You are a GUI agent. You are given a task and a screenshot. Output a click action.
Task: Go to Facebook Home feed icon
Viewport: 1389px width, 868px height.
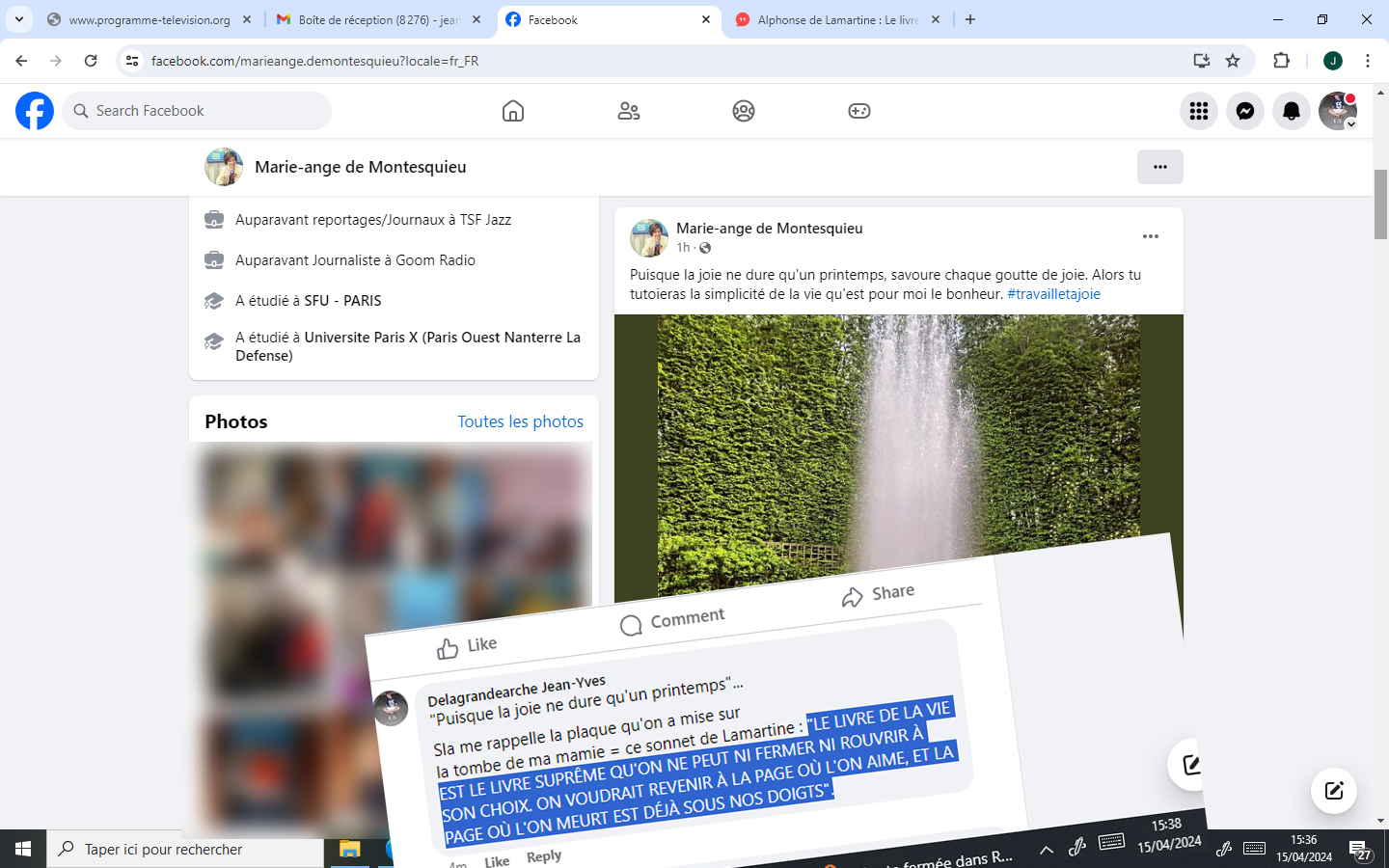[513, 111]
